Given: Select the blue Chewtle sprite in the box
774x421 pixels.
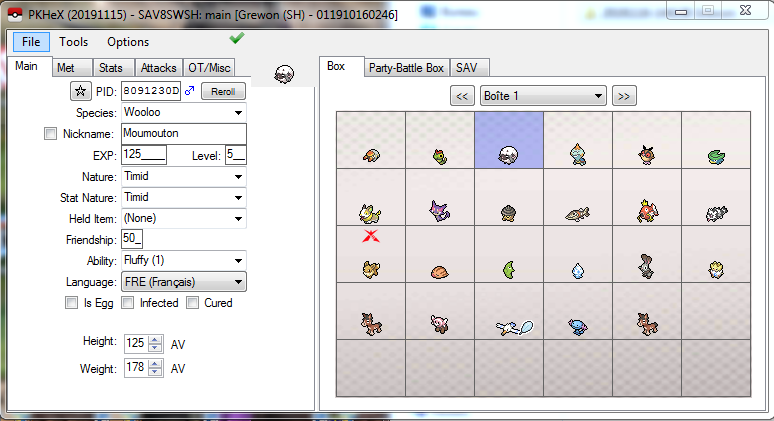Looking at the screenshot, I should (x=578, y=154).
